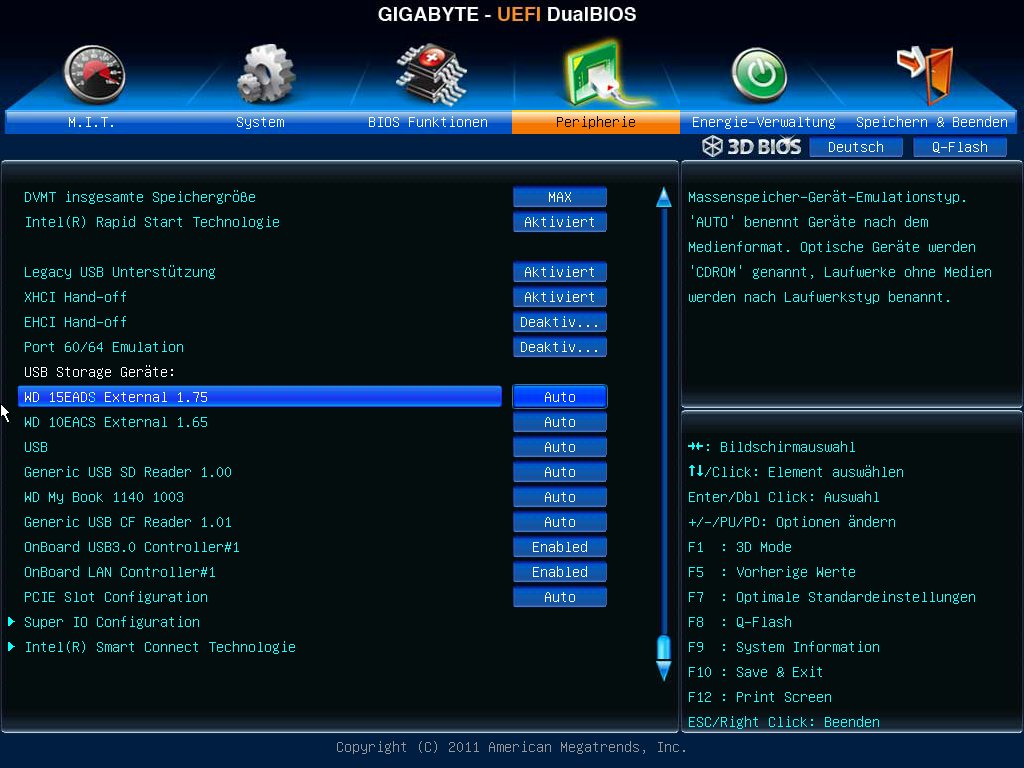1024x768 pixels.
Task: Open Auto option for Generic USB SD Reader
Action: 560,472
